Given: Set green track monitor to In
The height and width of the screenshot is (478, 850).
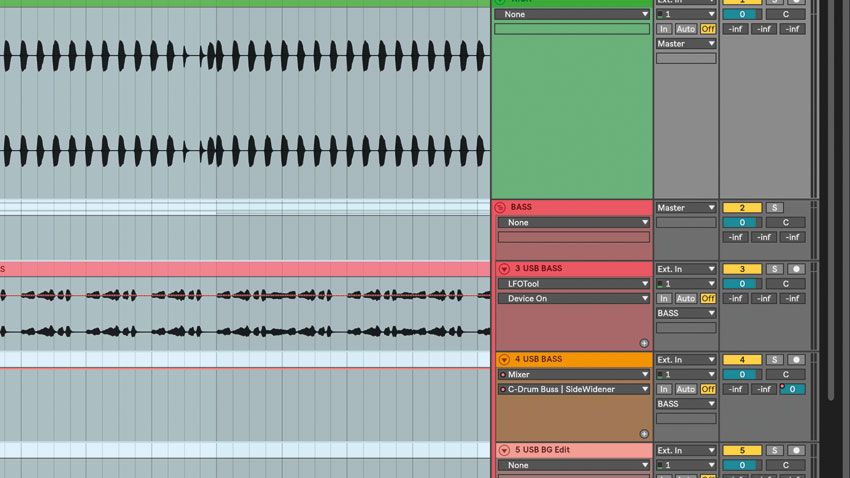Looking at the screenshot, I should (x=664, y=29).
